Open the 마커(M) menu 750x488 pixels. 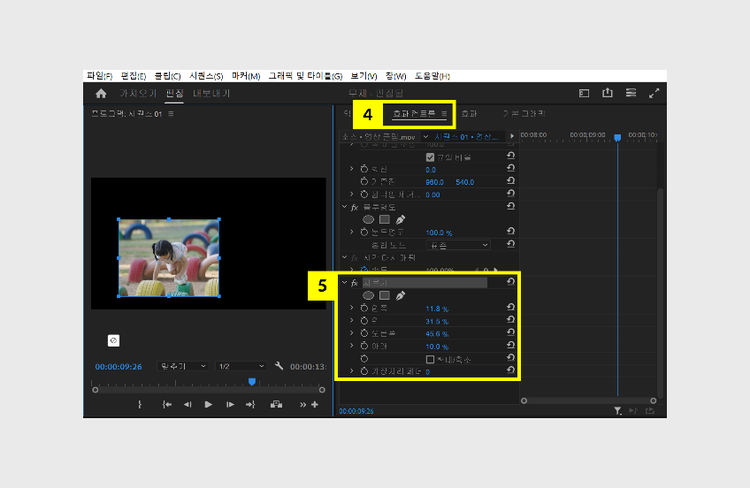[246, 76]
